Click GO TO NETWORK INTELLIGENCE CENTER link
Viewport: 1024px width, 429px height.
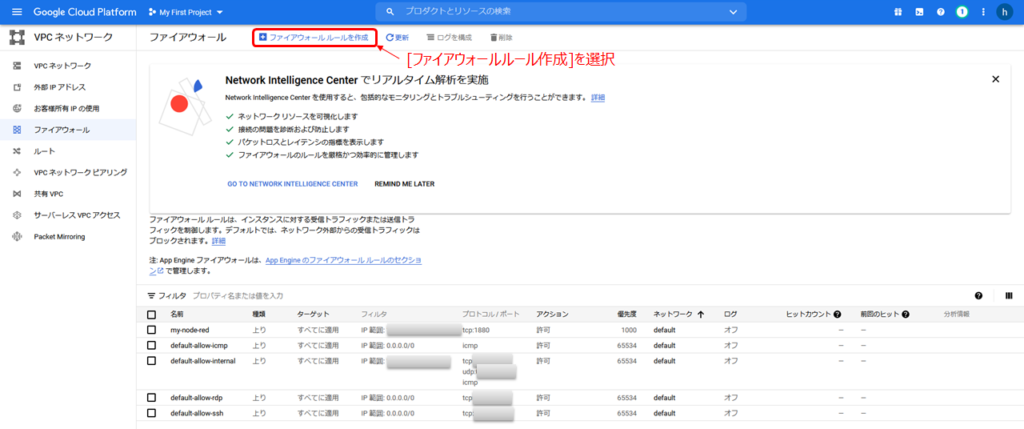[x=292, y=184]
